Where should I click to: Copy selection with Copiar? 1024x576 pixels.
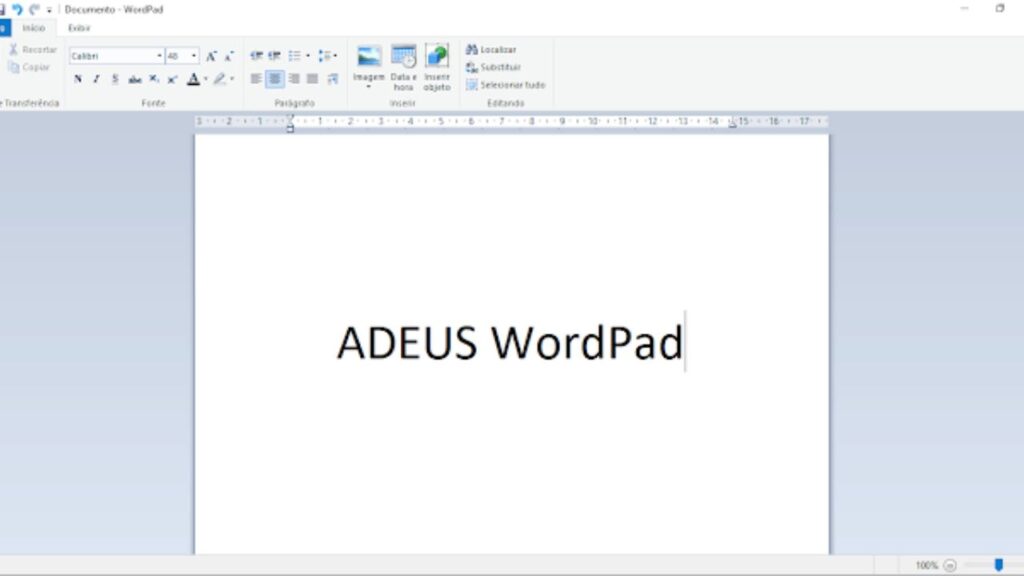pyautogui.click(x=28, y=67)
